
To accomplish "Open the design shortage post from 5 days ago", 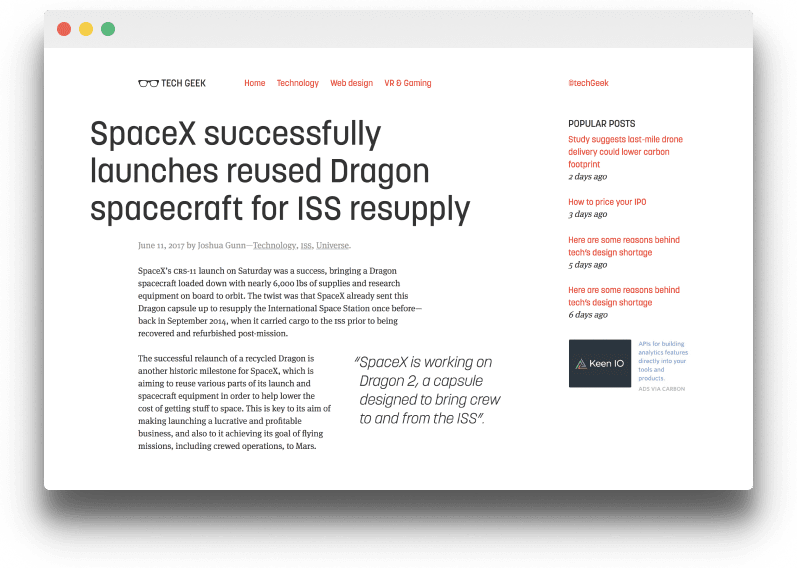I will 624,246.
